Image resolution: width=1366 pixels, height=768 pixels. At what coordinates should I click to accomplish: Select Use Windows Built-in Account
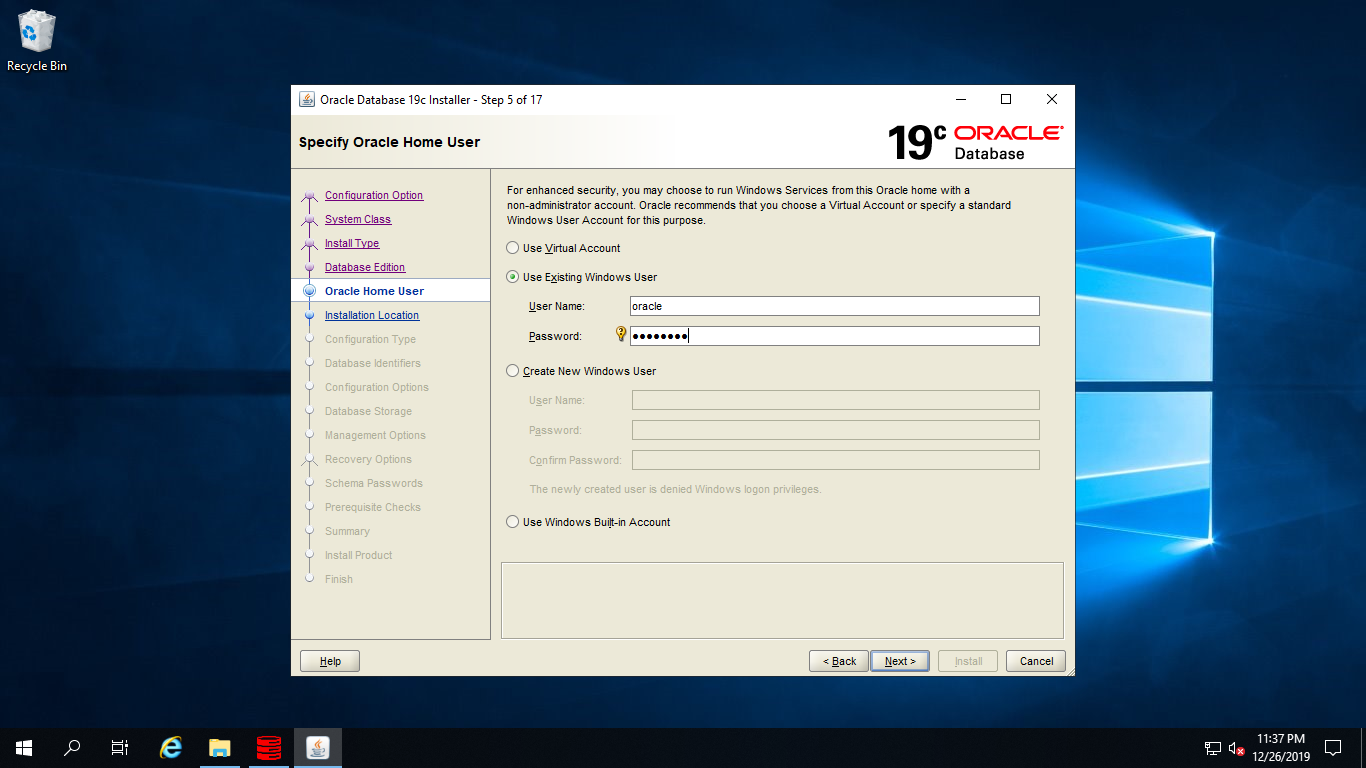pos(512,521)
